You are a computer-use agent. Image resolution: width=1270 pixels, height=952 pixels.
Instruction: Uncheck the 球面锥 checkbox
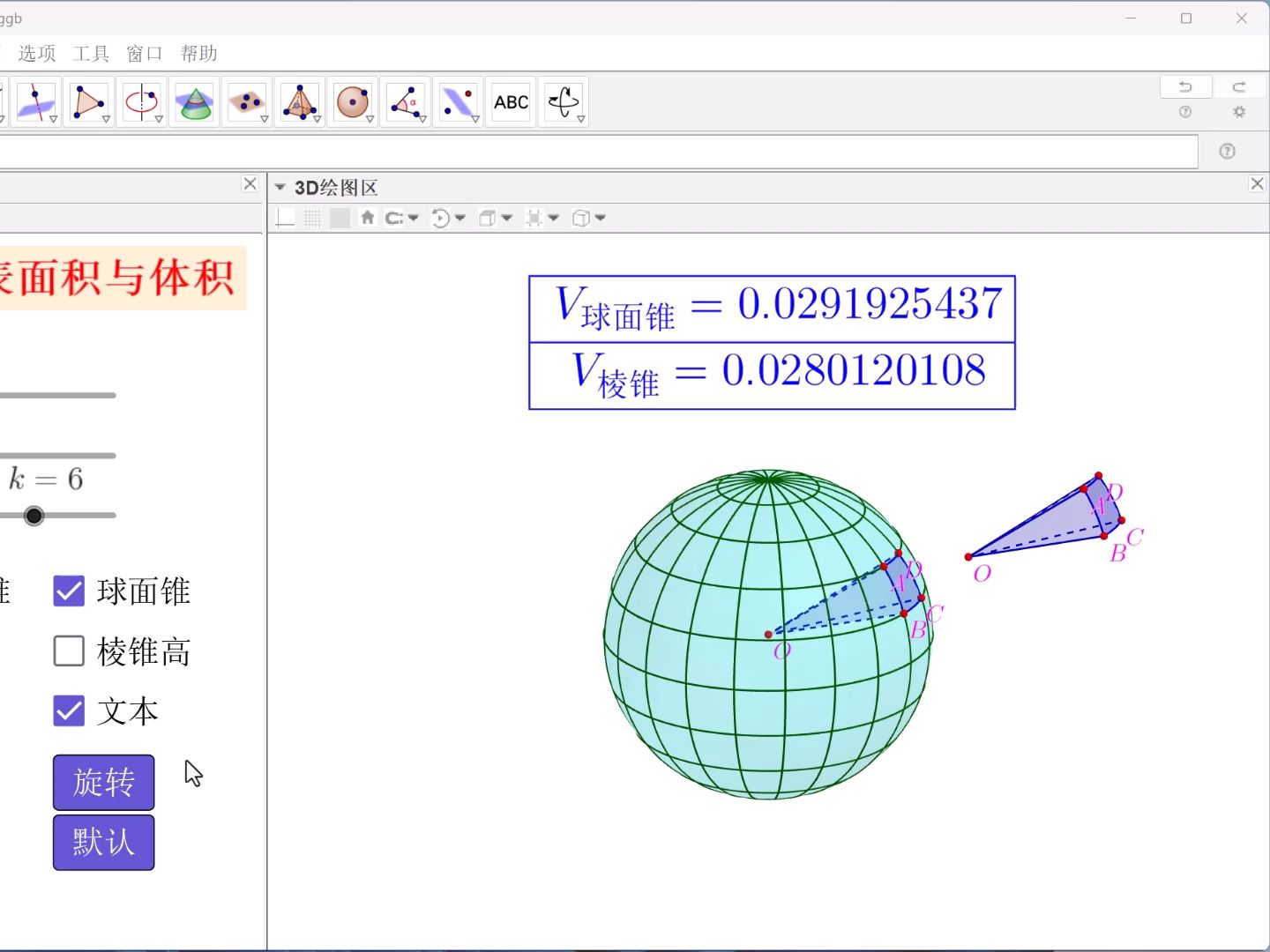[68, 591]
